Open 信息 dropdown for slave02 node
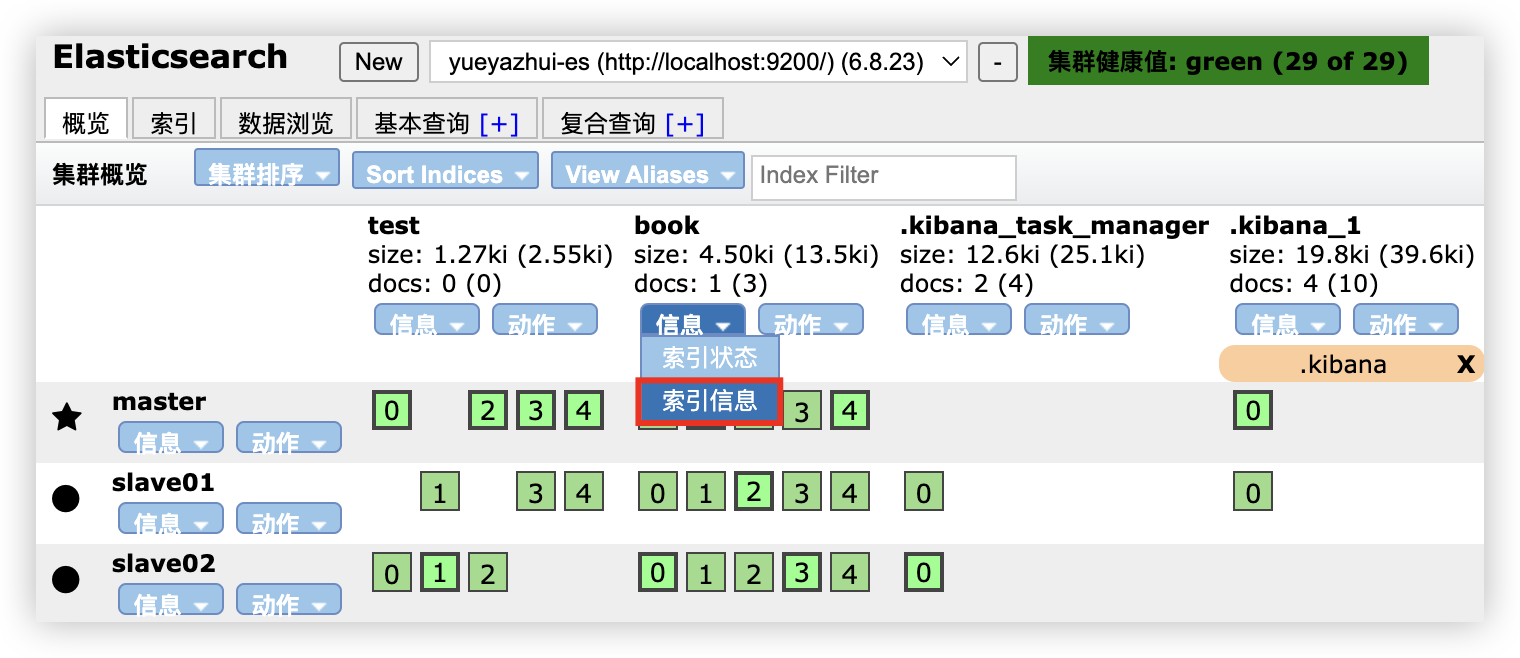 click(x=171, y=599)
